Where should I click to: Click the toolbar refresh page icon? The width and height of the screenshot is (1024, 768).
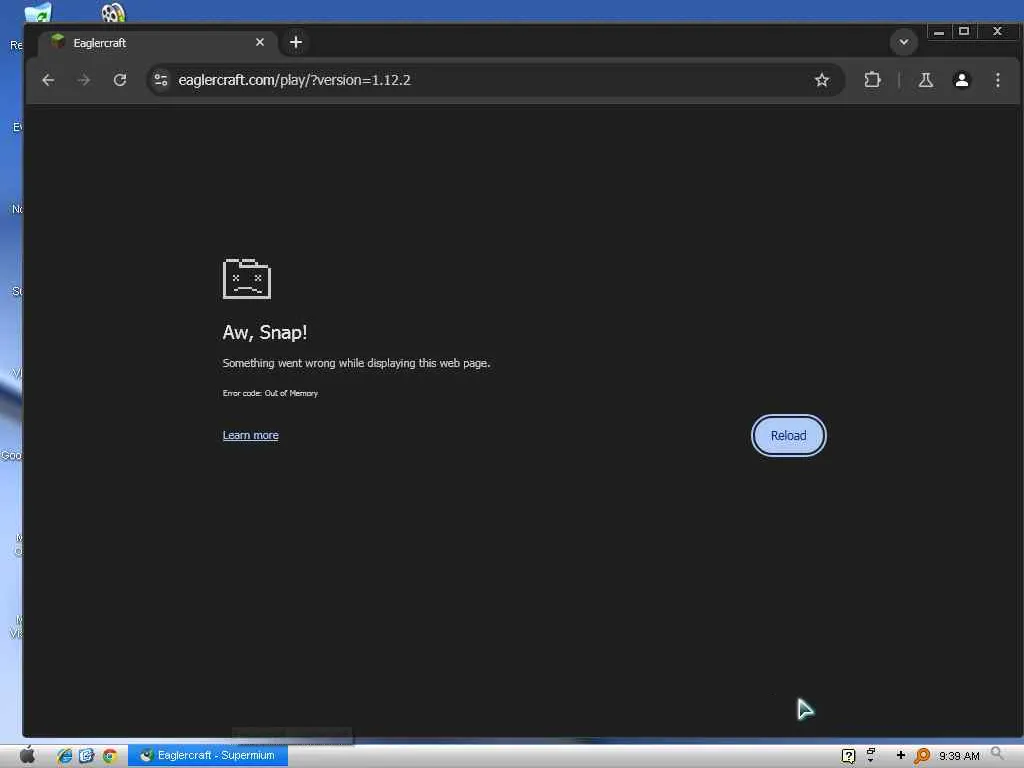(120, 80)
